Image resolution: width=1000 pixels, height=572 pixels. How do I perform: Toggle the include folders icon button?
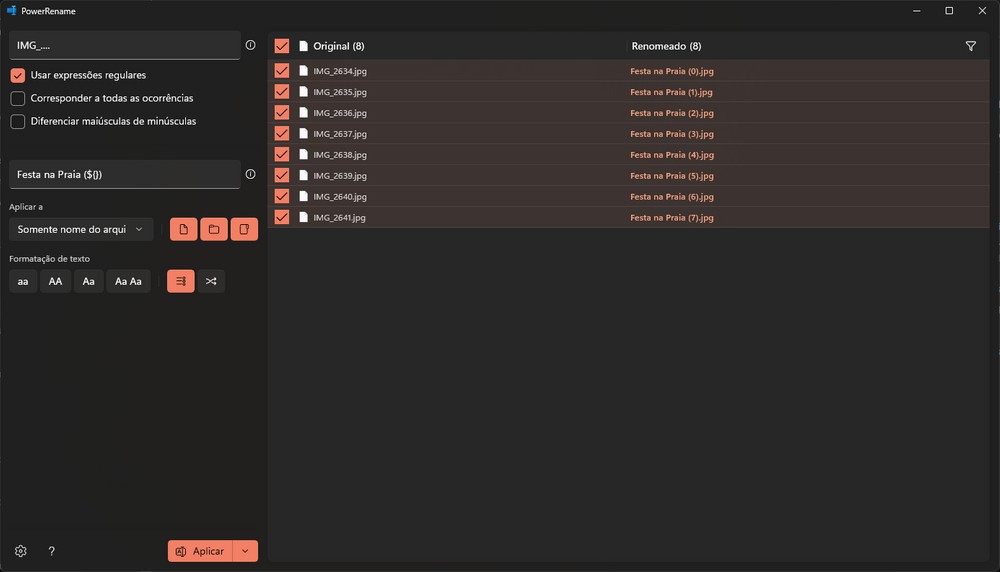click(213, 230)
